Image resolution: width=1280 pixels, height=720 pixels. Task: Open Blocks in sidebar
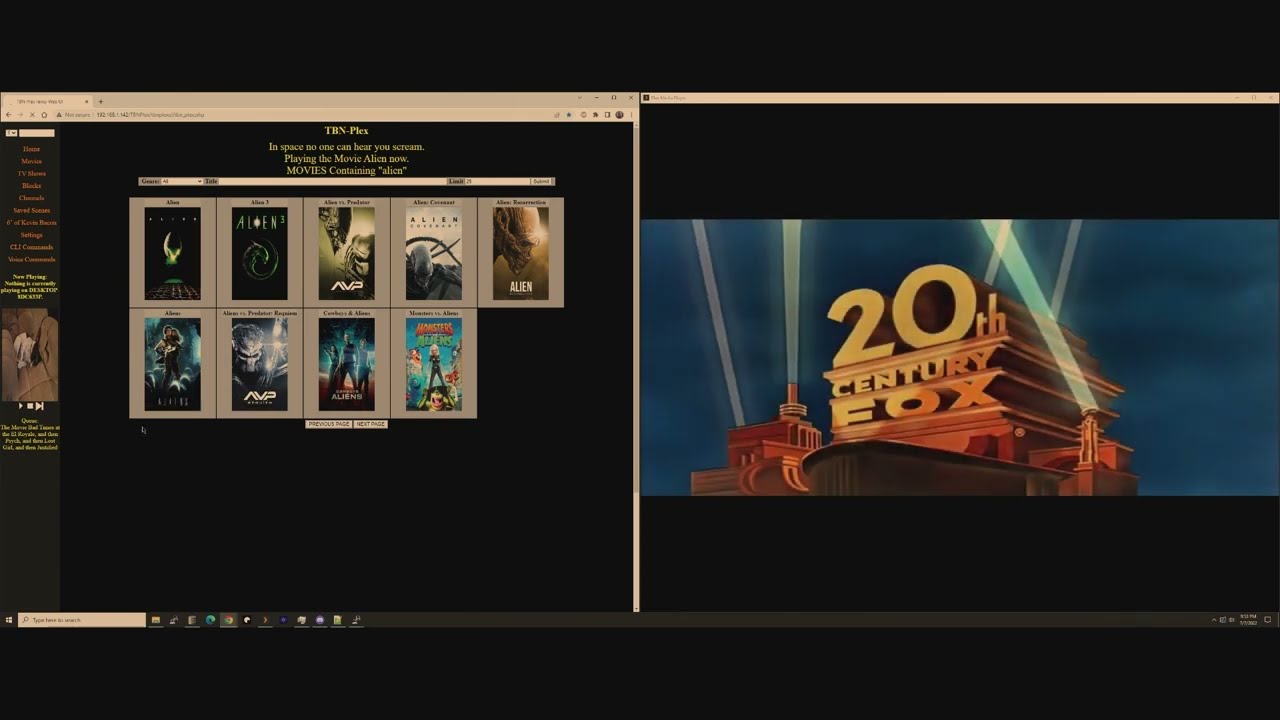(x=31, y=186)
